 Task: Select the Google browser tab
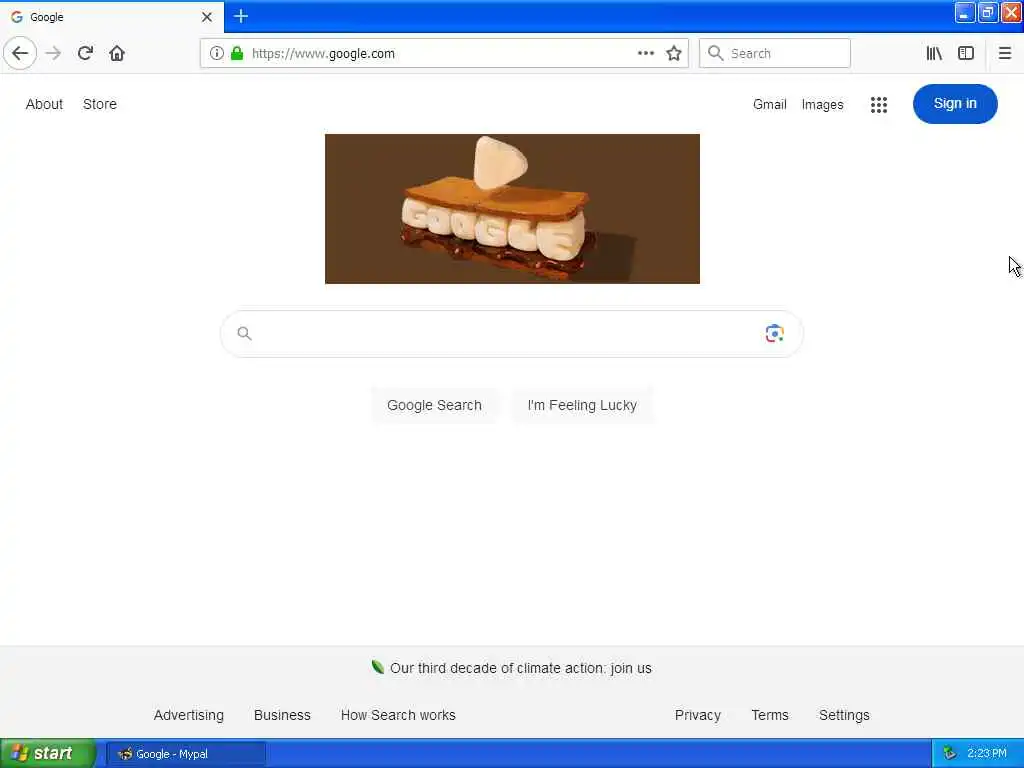(112, 17)
